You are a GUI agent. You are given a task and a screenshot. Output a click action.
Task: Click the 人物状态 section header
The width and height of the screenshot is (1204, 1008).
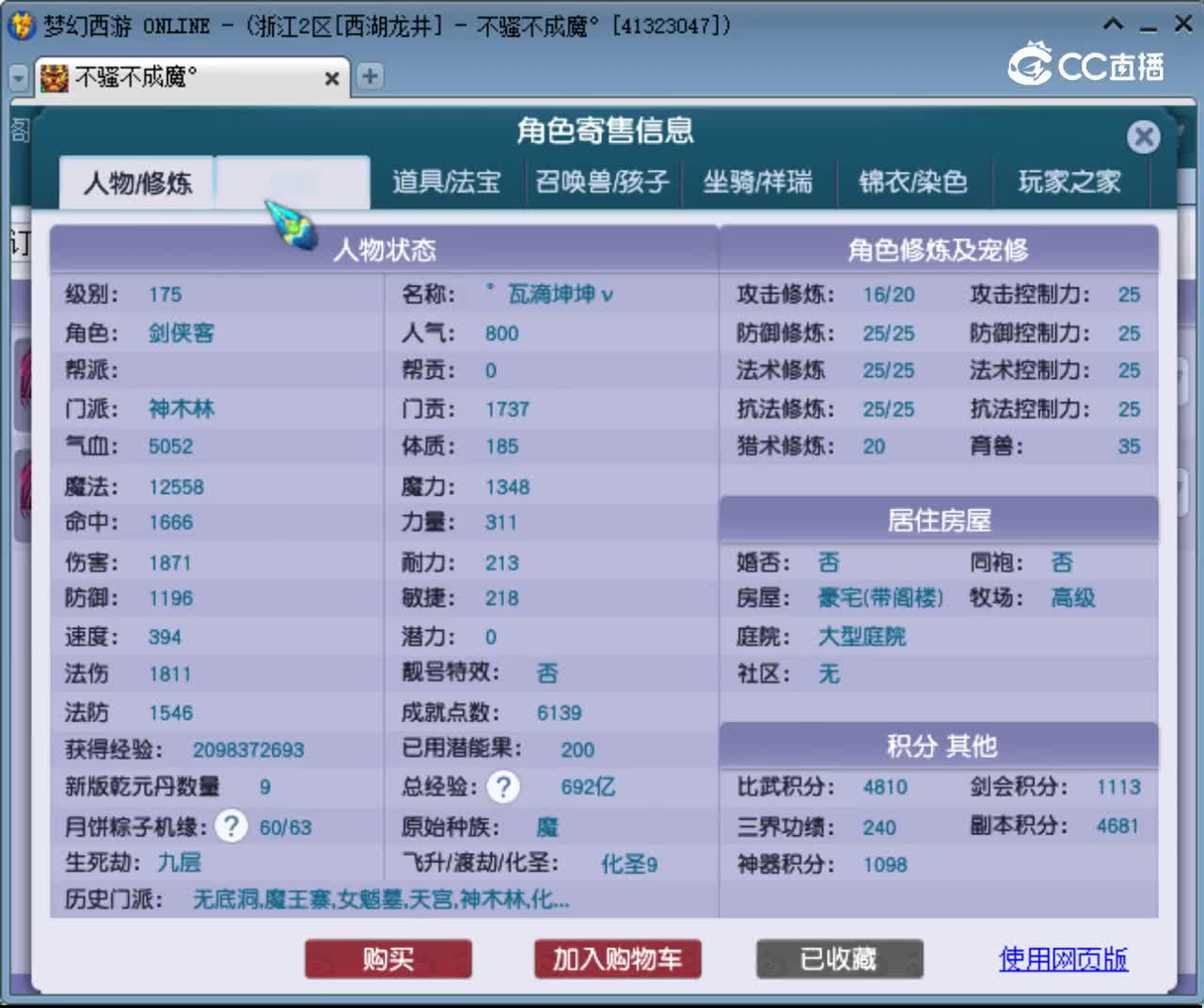[384, 249]
